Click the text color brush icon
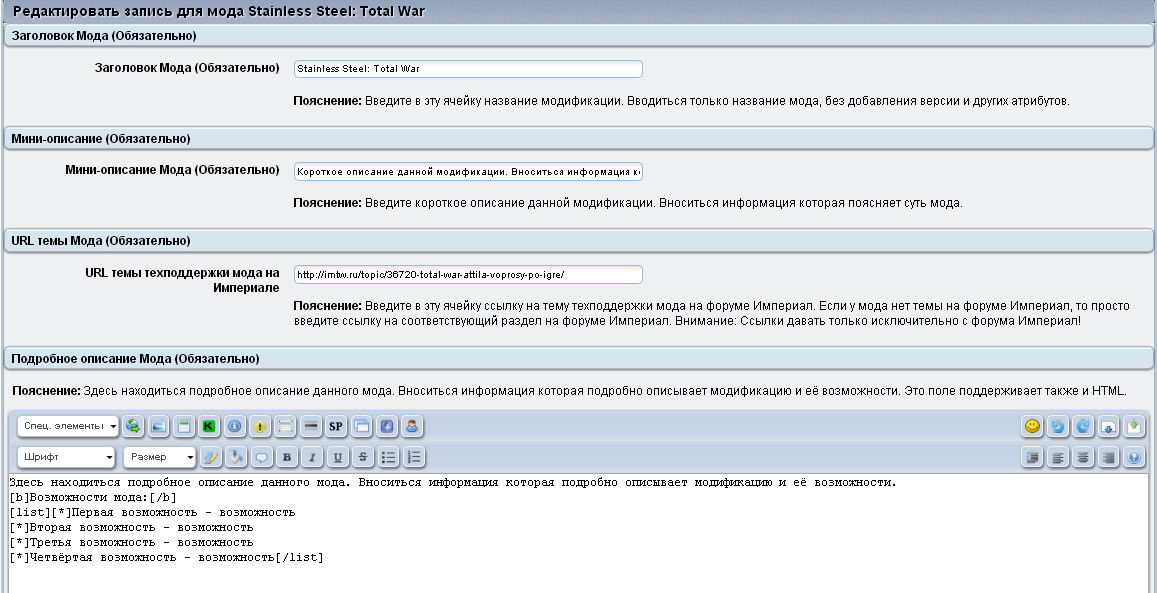Screen dimensions: 1157x593 point(210,457)
